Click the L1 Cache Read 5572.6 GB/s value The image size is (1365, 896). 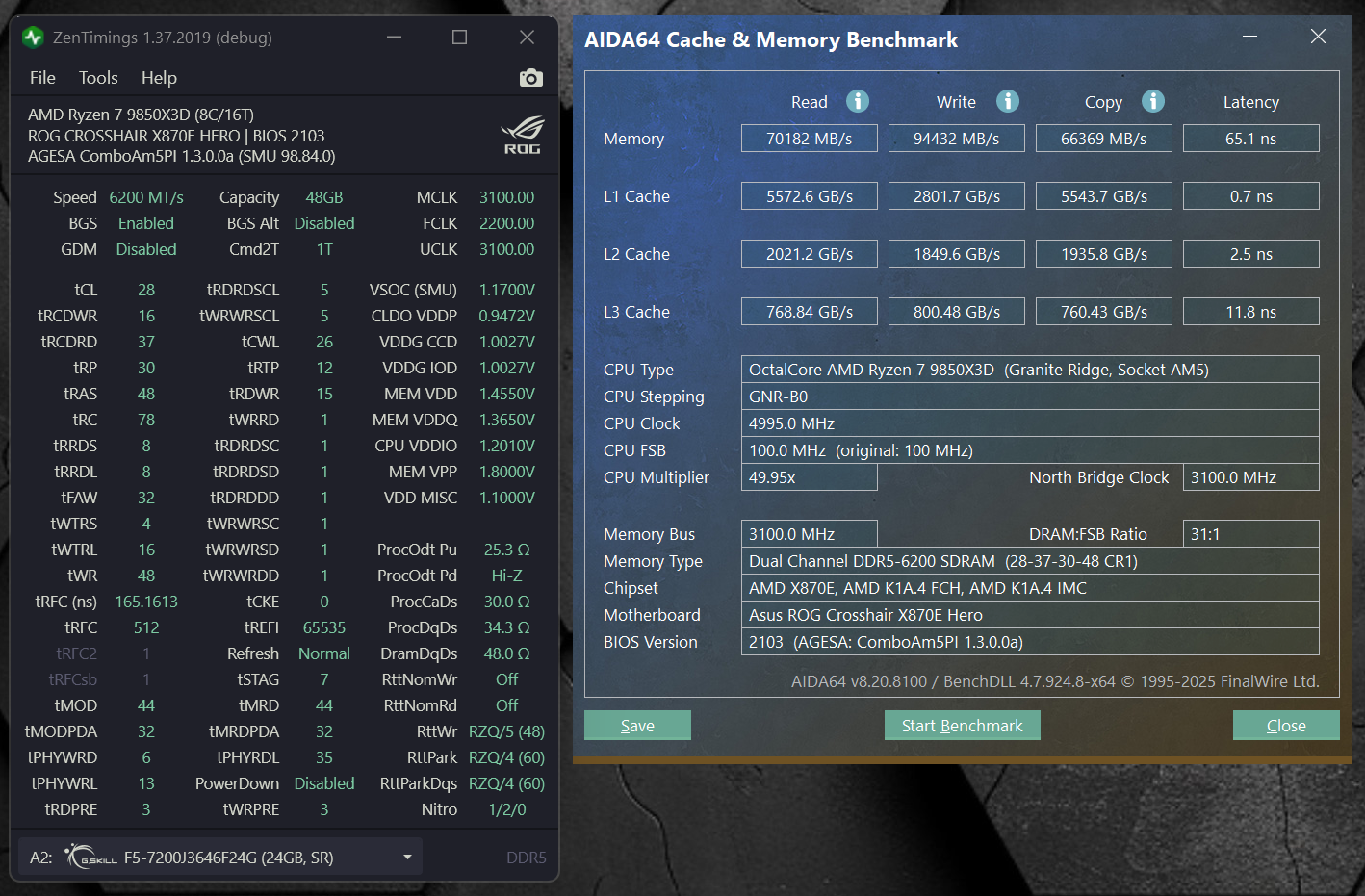coord(810,196)
